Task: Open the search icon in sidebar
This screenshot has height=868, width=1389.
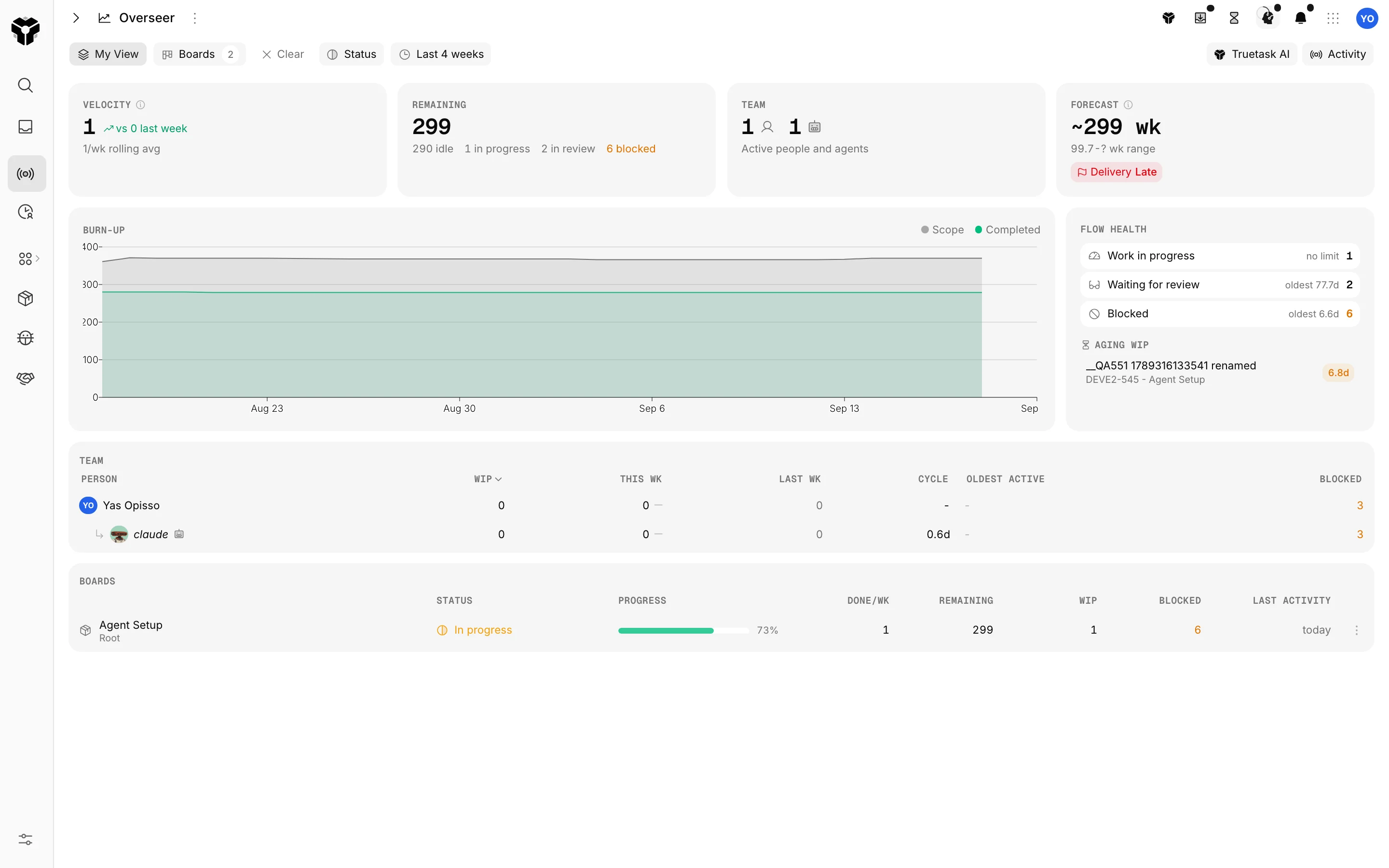Action: click(26, 85)
